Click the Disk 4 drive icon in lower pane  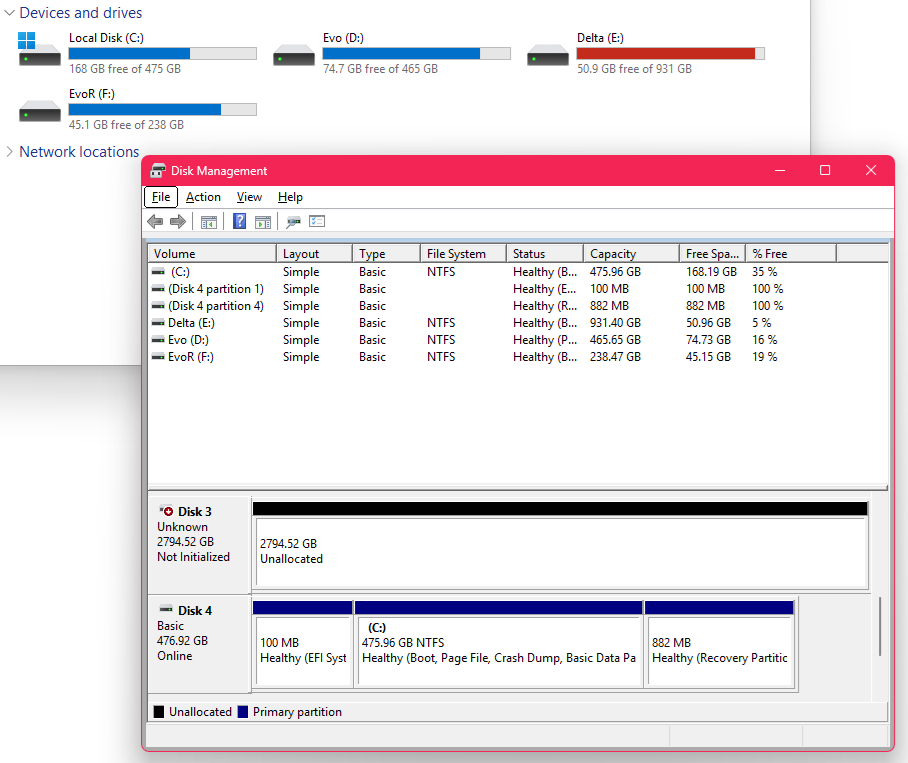[x=166, y=609]
